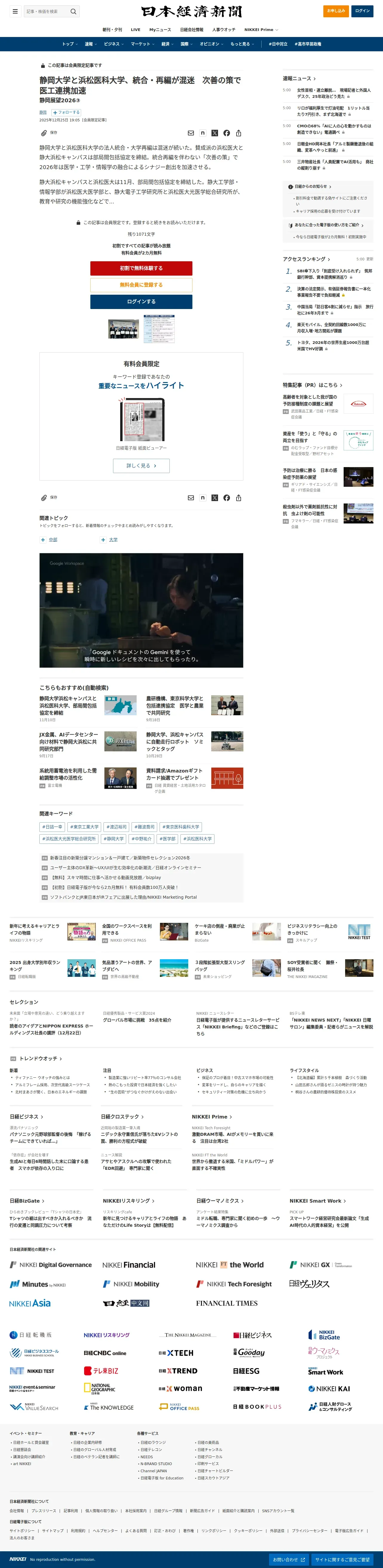The height and width of the screenshot is (1568, 383).
Task: Click the blue ログインする button
Action: click(141, 301)
